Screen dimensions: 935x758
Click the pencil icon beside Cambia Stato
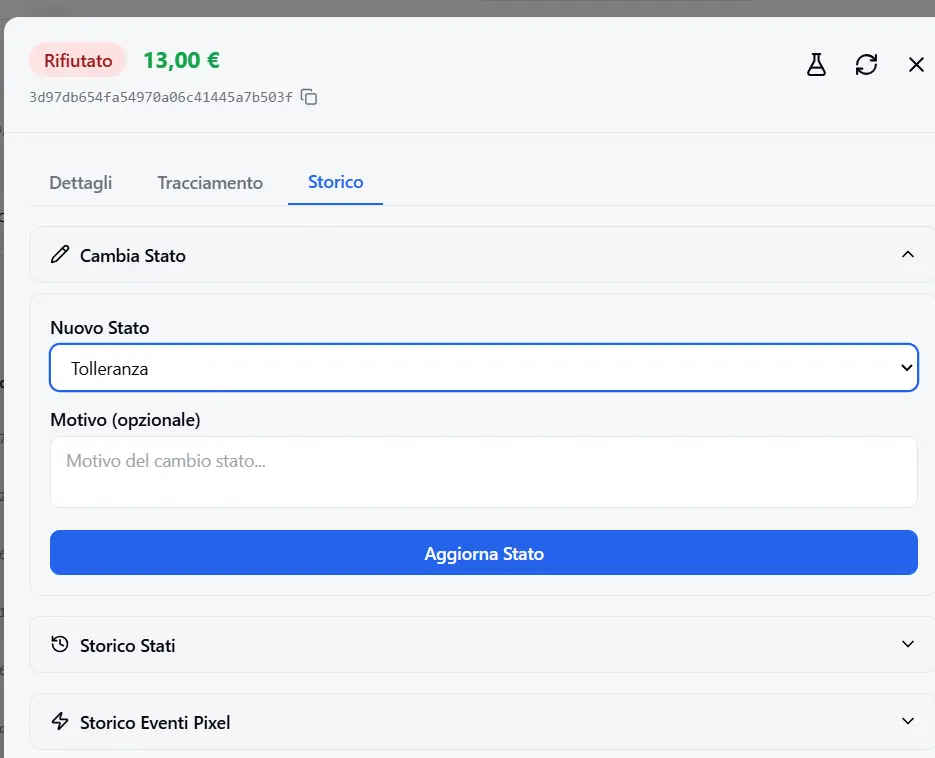coord(60,255)
